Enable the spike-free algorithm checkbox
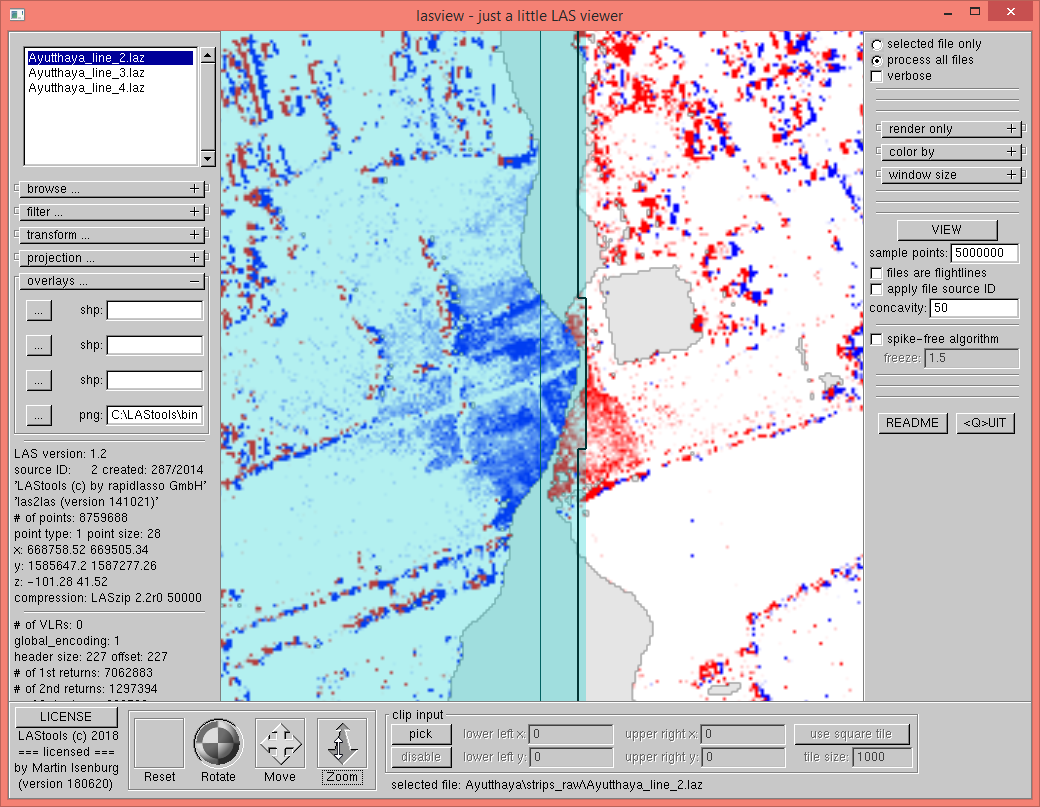 877,339
